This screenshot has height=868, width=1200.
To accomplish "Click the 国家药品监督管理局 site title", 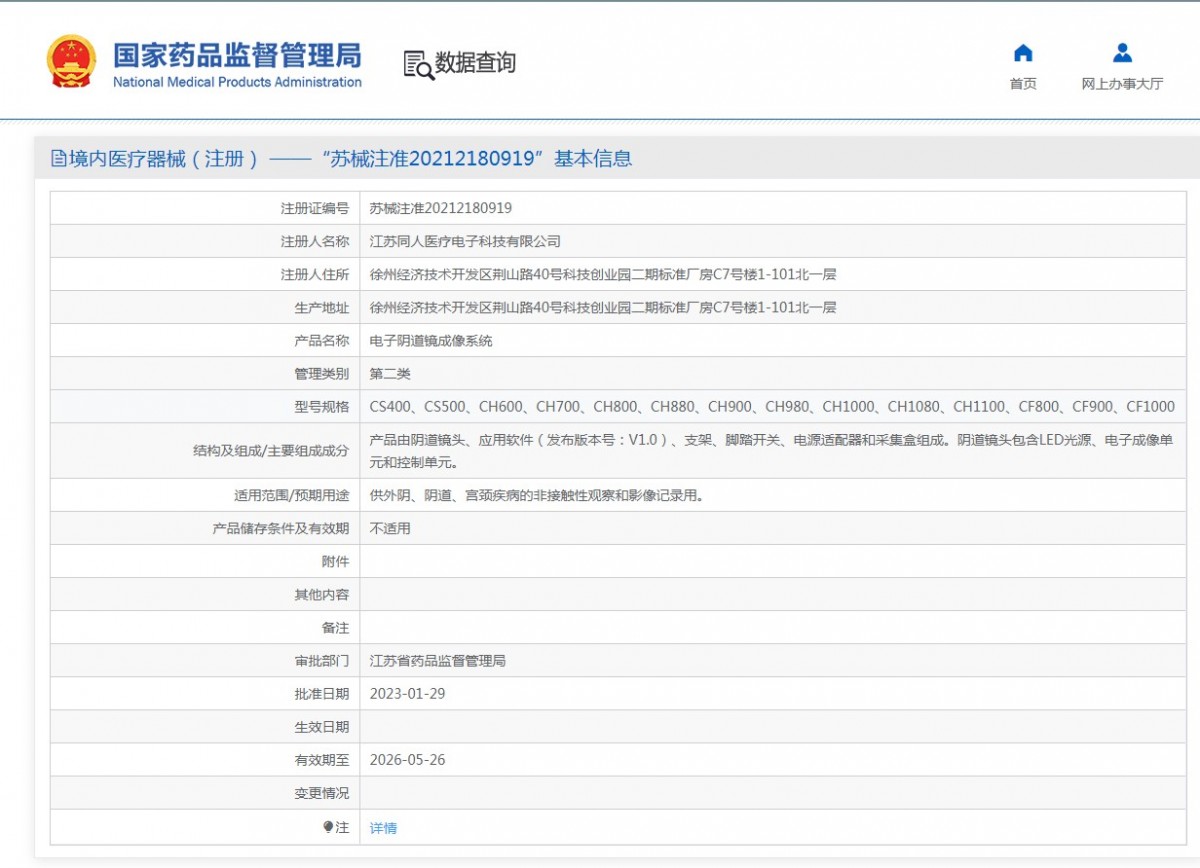I will (x=237, y=54).
